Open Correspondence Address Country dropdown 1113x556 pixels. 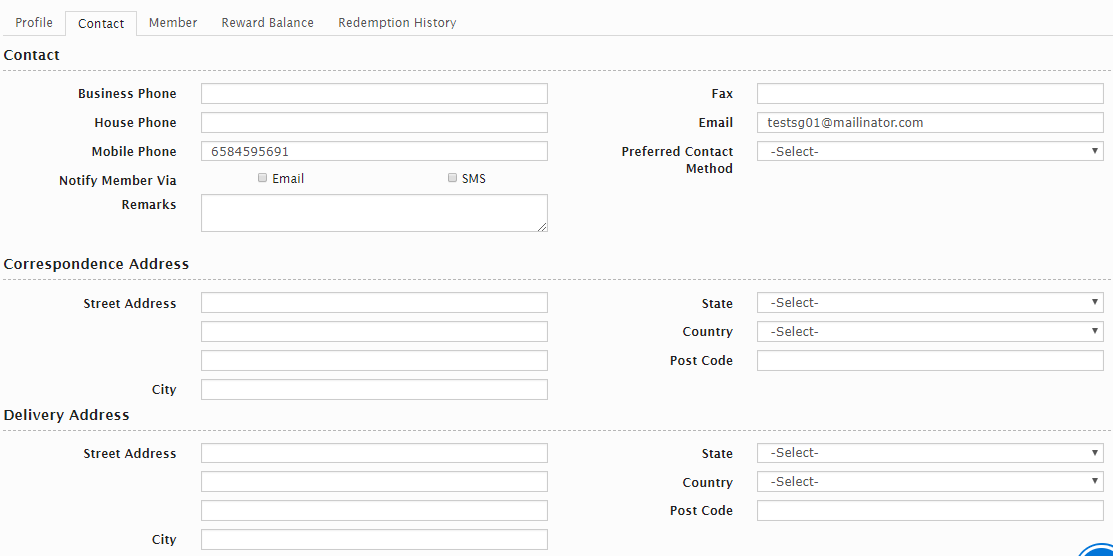tap(930, 332)
